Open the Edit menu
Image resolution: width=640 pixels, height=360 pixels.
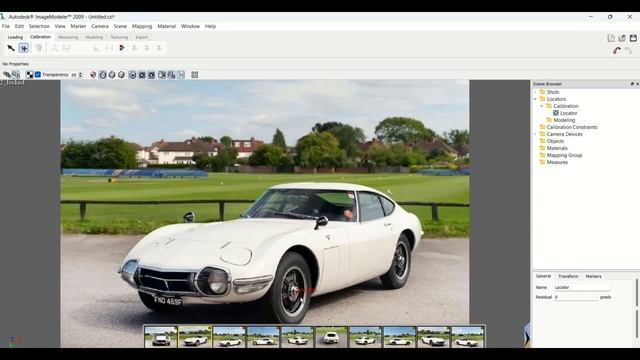coord(19,26)
